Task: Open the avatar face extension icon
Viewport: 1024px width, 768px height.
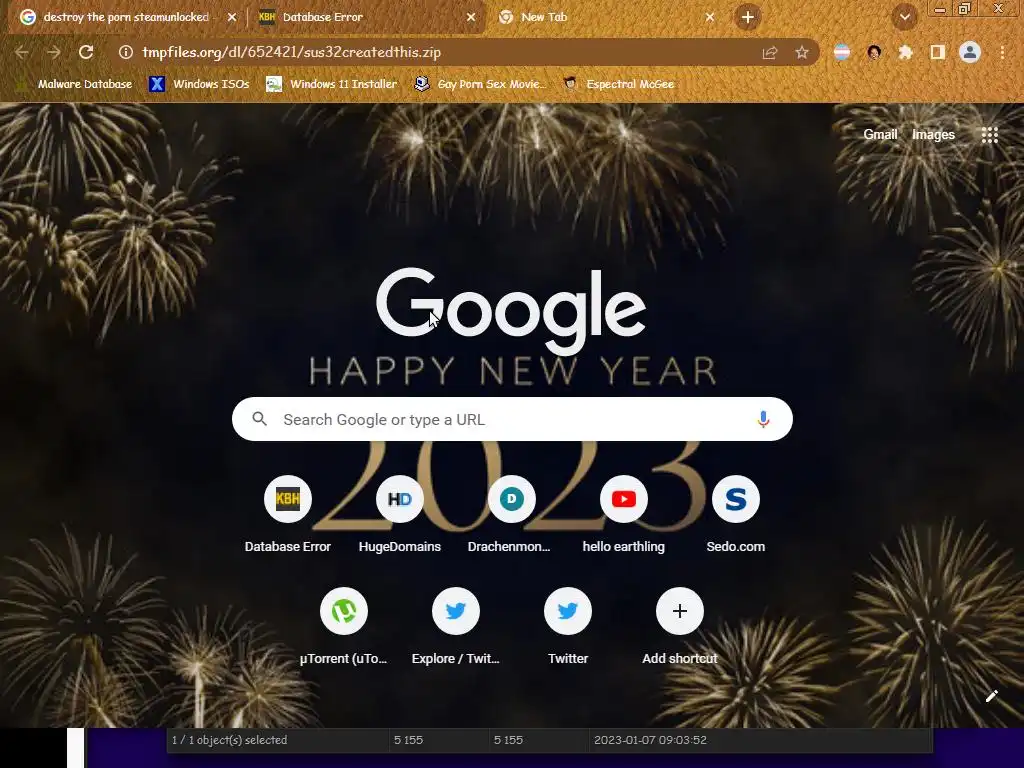Action: (874, 52)
